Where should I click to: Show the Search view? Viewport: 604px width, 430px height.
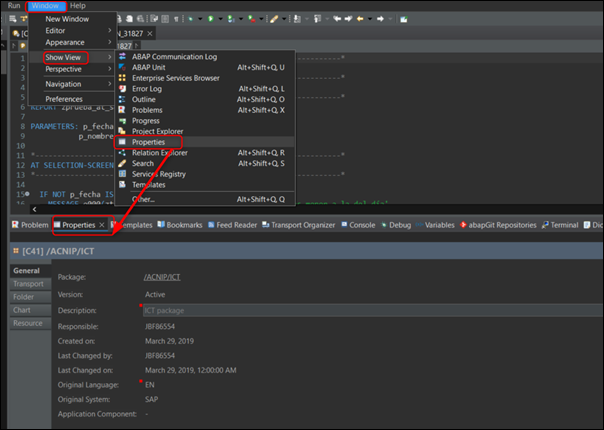pos(205,163)
